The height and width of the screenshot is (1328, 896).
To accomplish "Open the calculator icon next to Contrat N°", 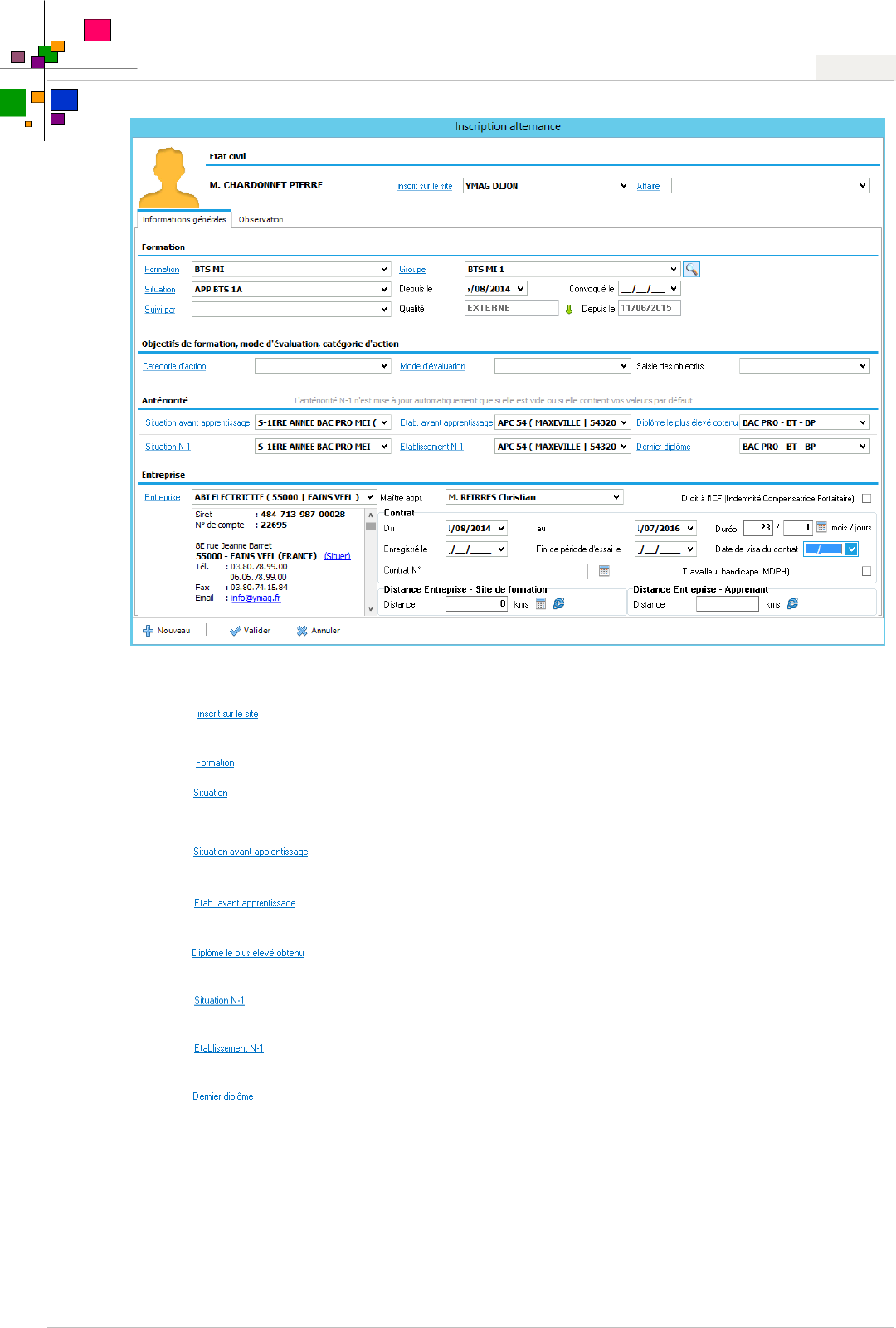I will click(x=604, y=571).
